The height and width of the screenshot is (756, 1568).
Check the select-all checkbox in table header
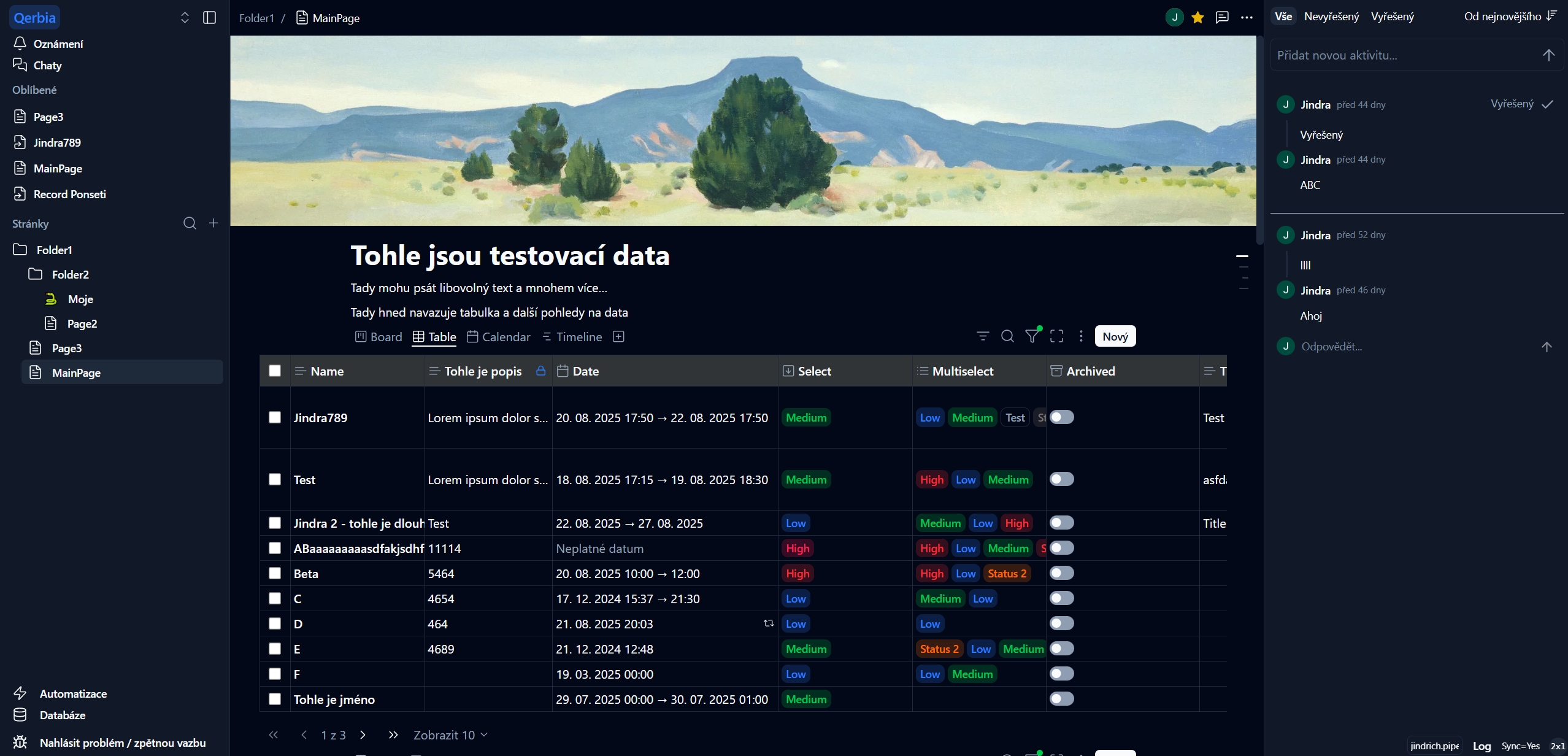[x=275, y=371]
